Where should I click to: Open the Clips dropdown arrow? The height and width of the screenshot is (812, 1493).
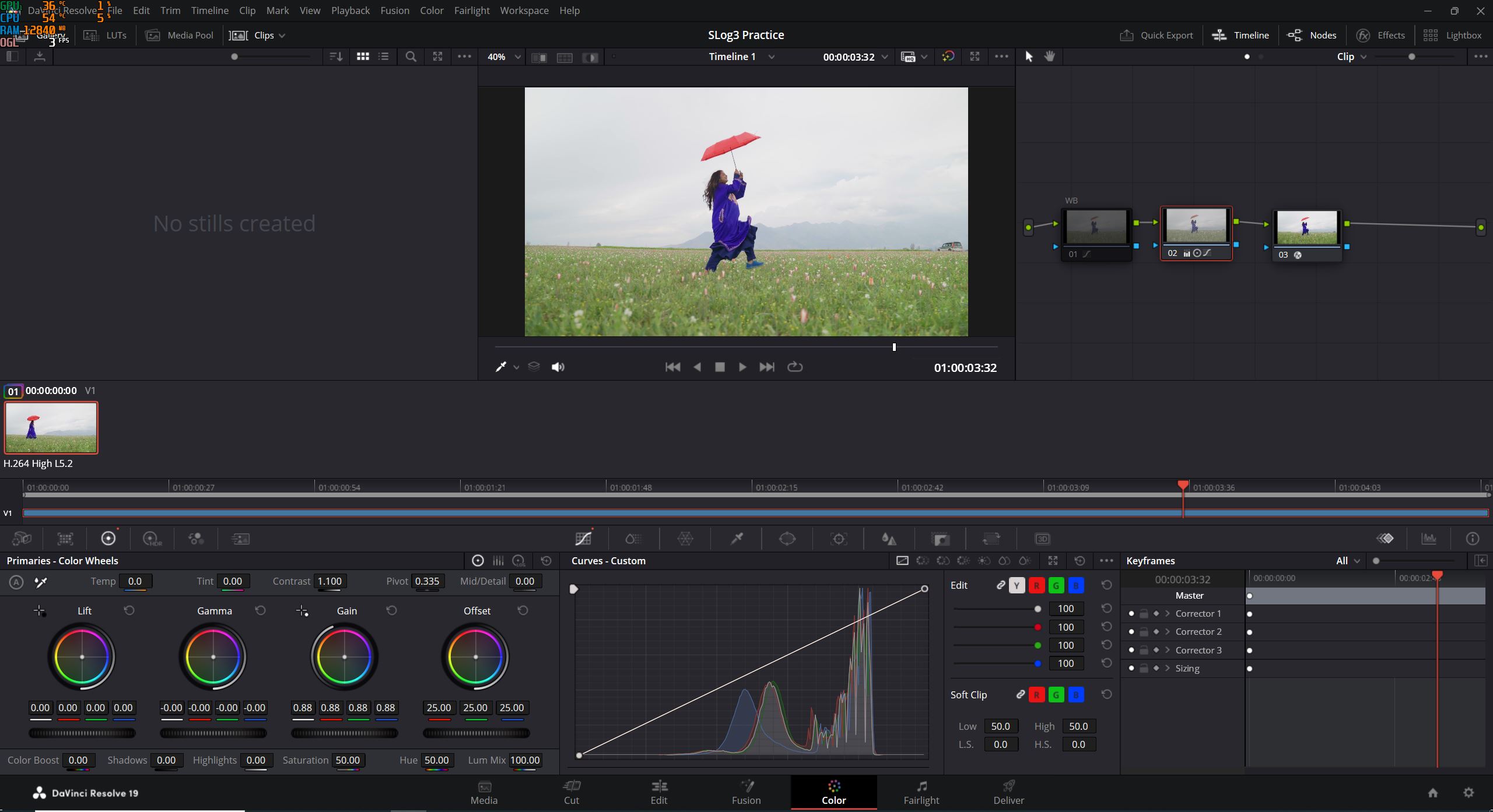click(x=282, y=36)
